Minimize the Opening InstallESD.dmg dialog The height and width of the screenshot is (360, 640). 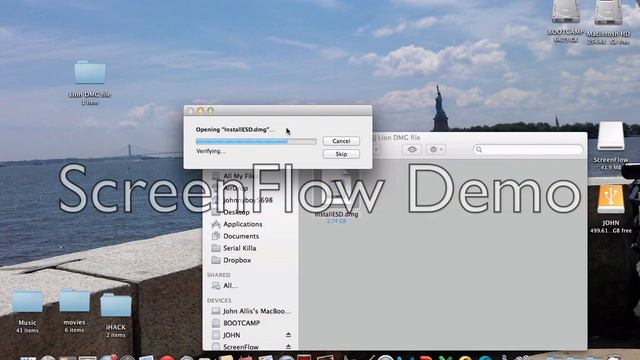(x=200, y=110)
